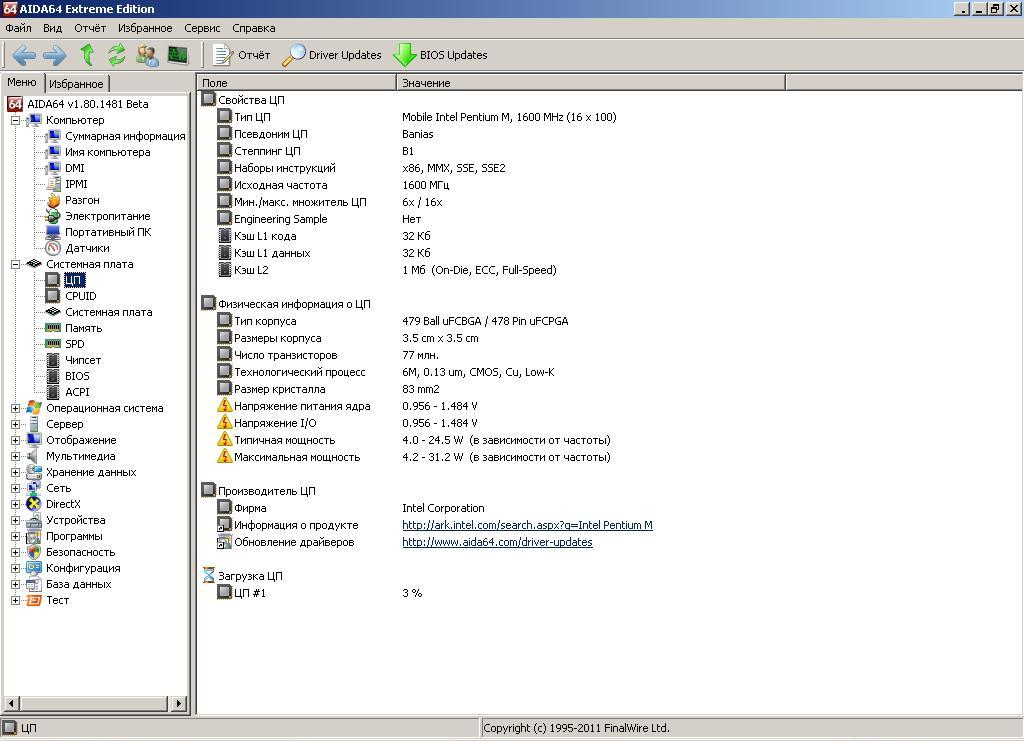Click the База данных icon
Viewport: 1024px width, 741px height.
click(x=34, y=584)
